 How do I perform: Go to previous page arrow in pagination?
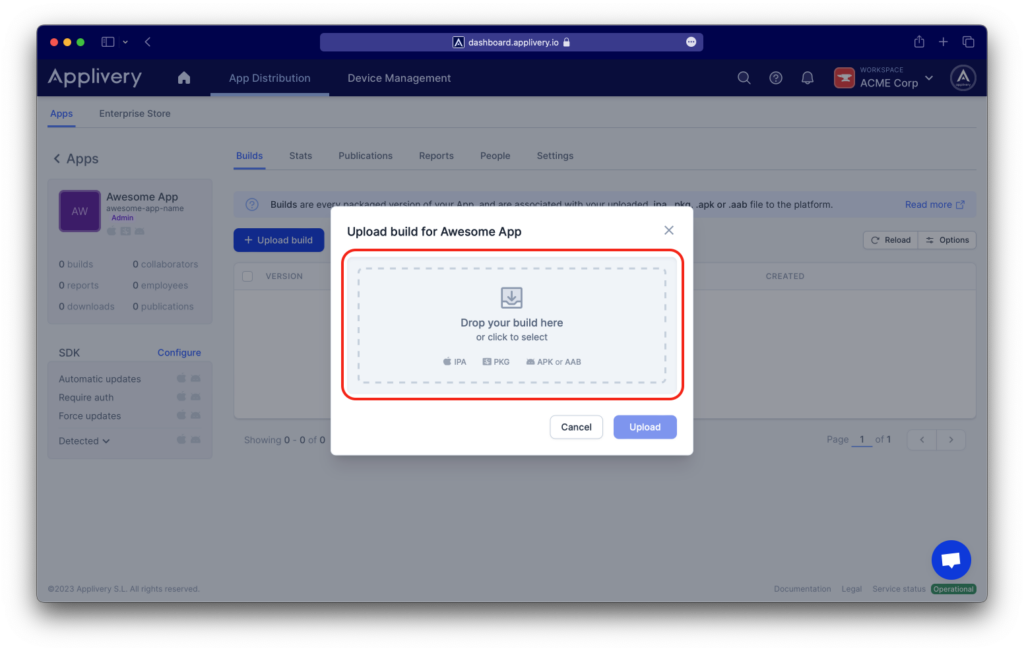922,439
